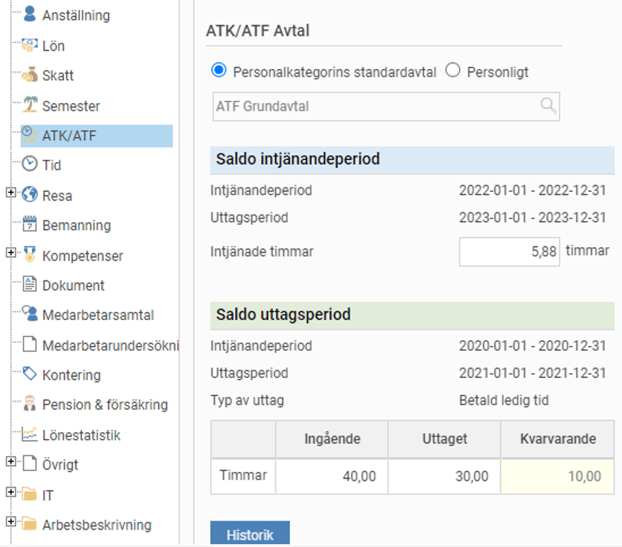Click the search magnifier in ATF Grundavtal field
The image size is (622, 547).
pos(548,106)
